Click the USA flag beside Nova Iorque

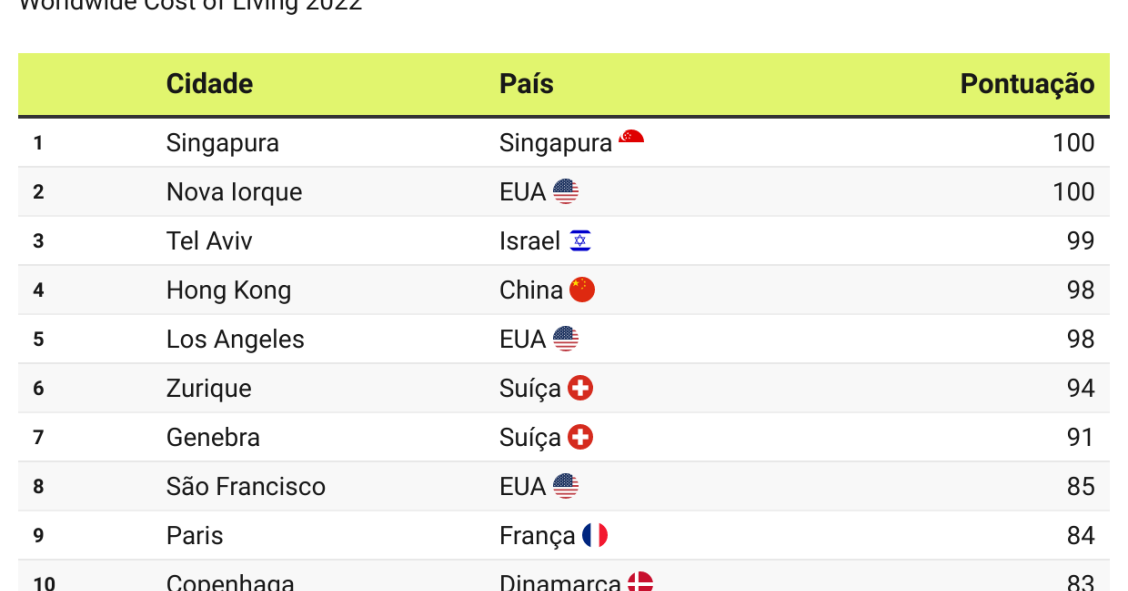tap(565, 191)
